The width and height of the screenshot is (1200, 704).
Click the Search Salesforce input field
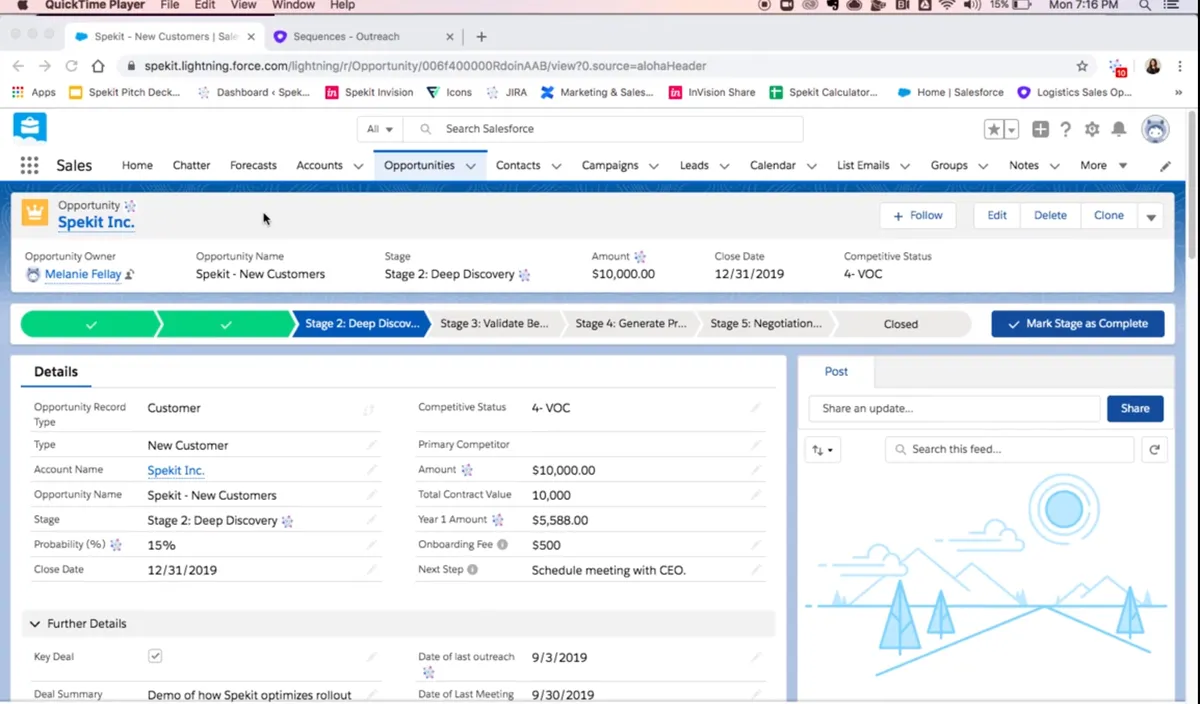[603, 129]
